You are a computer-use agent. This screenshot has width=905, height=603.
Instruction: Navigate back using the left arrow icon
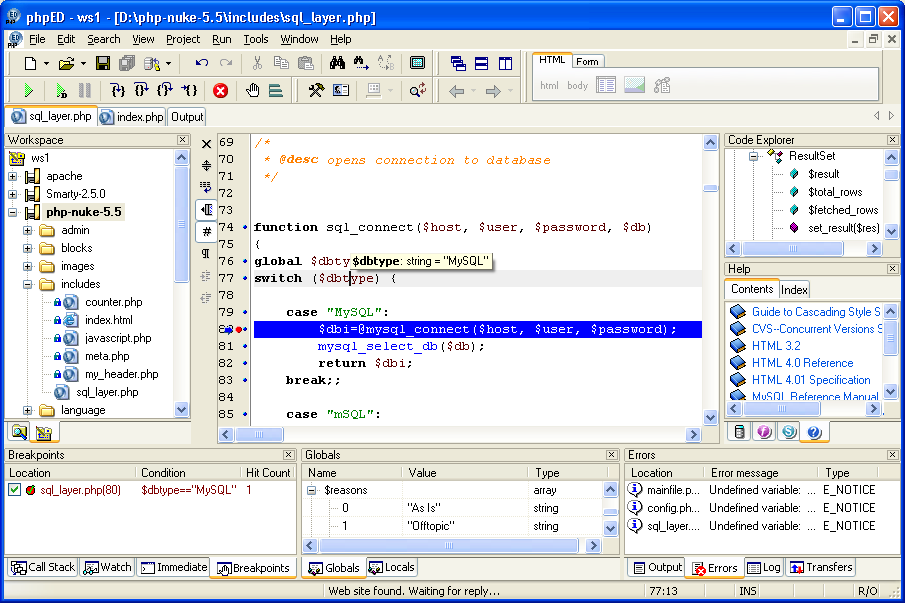[456, 90]
